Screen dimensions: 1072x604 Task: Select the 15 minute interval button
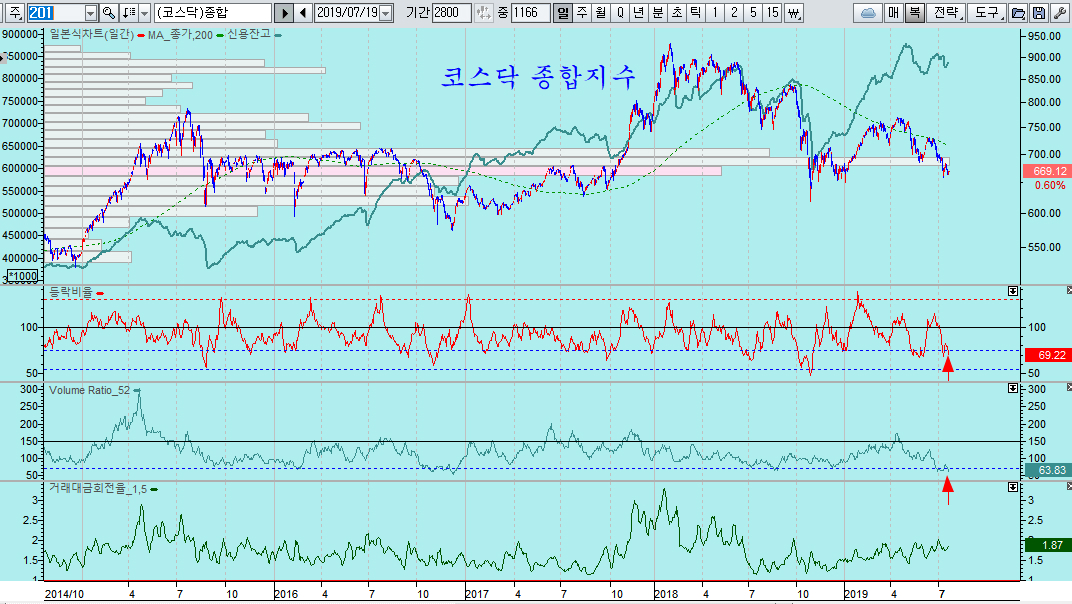[772, 13]
